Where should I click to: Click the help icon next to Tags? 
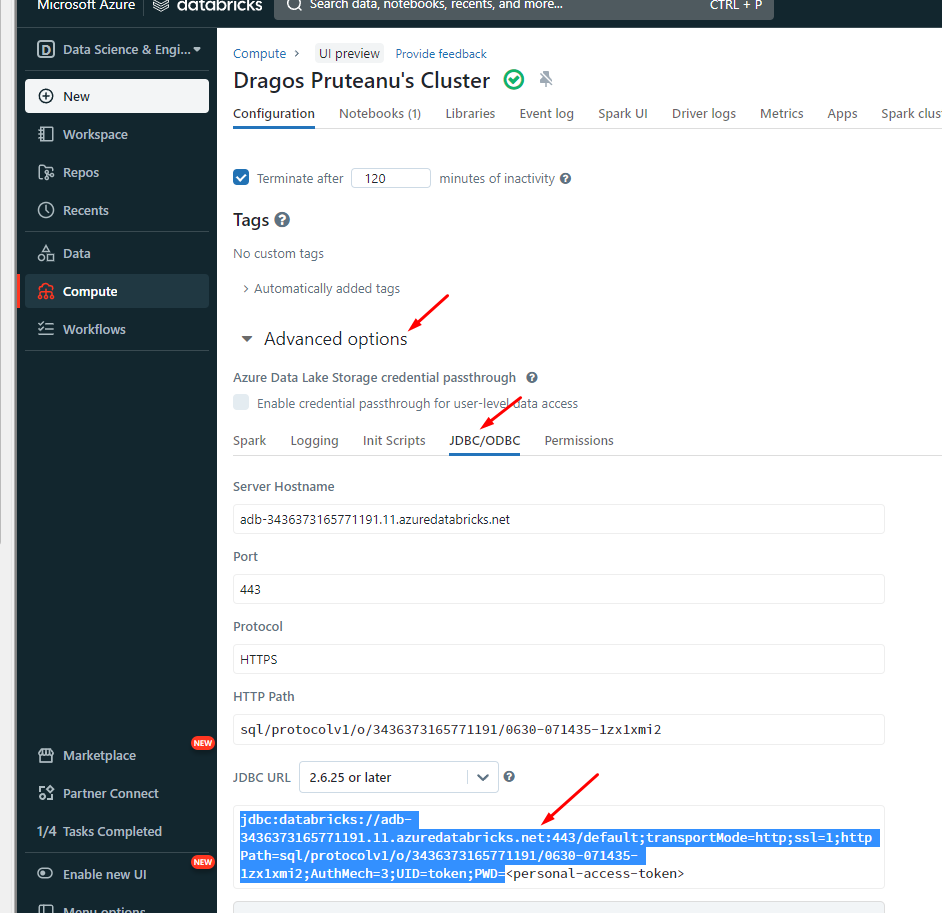pos(282,220)
